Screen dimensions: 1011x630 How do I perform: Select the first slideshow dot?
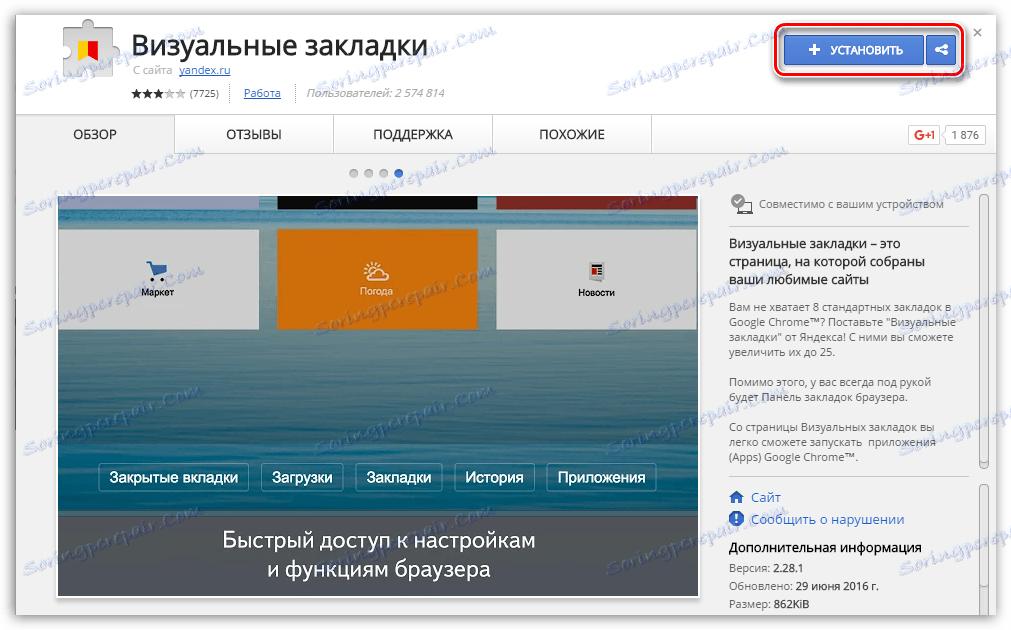click(353, 173)
